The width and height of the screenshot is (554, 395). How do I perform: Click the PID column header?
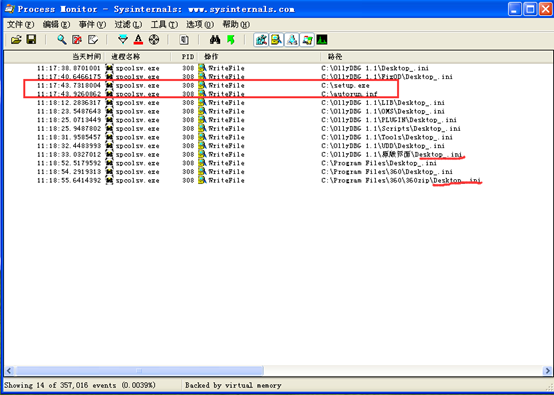click(x=184, y=57)
